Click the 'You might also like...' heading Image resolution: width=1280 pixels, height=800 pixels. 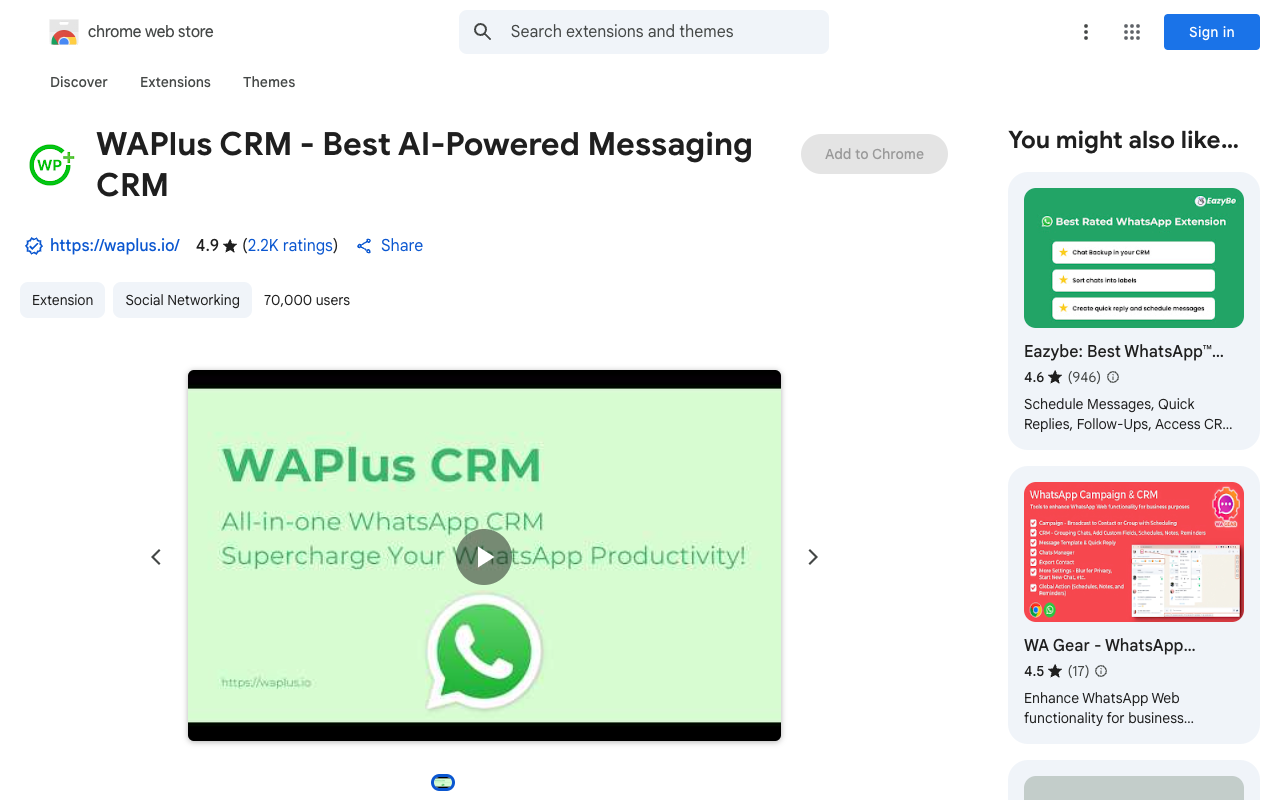click(1123, 140)
